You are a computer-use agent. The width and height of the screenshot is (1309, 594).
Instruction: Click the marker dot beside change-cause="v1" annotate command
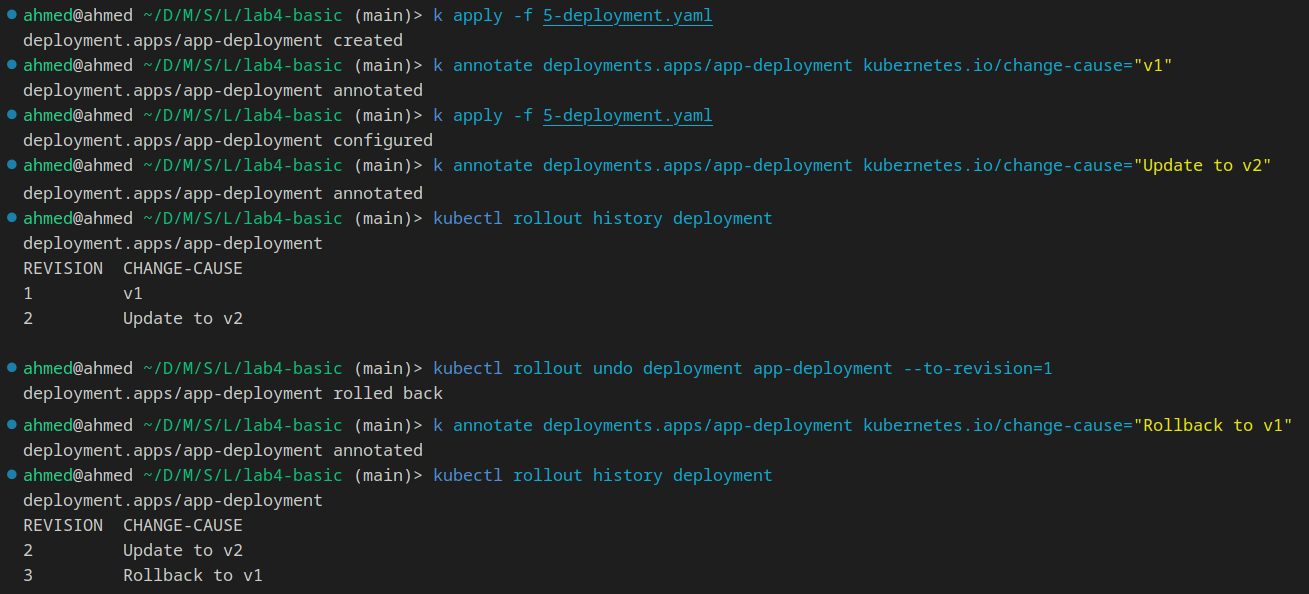click(11, 65)
